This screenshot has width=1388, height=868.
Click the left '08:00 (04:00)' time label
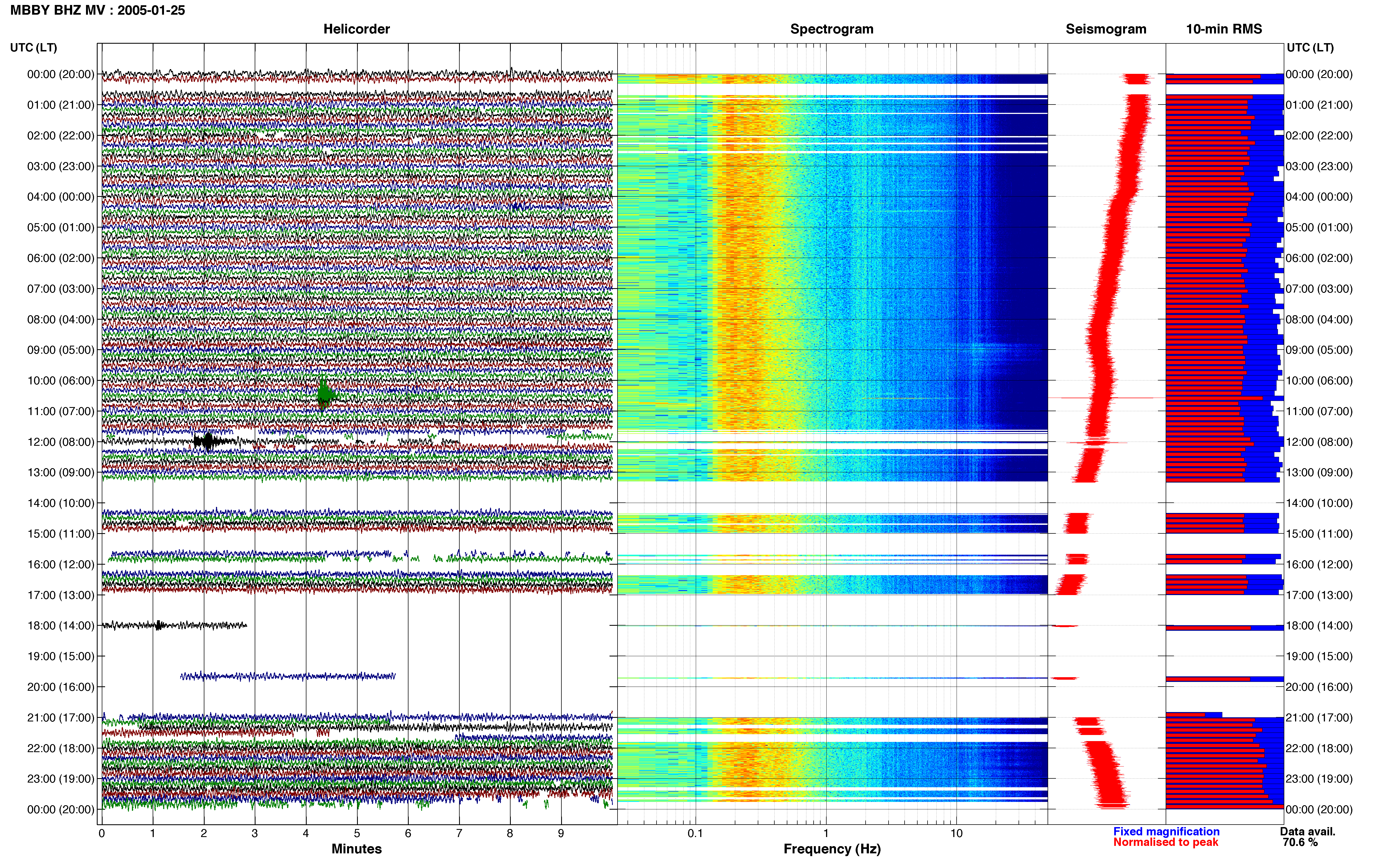61,319
